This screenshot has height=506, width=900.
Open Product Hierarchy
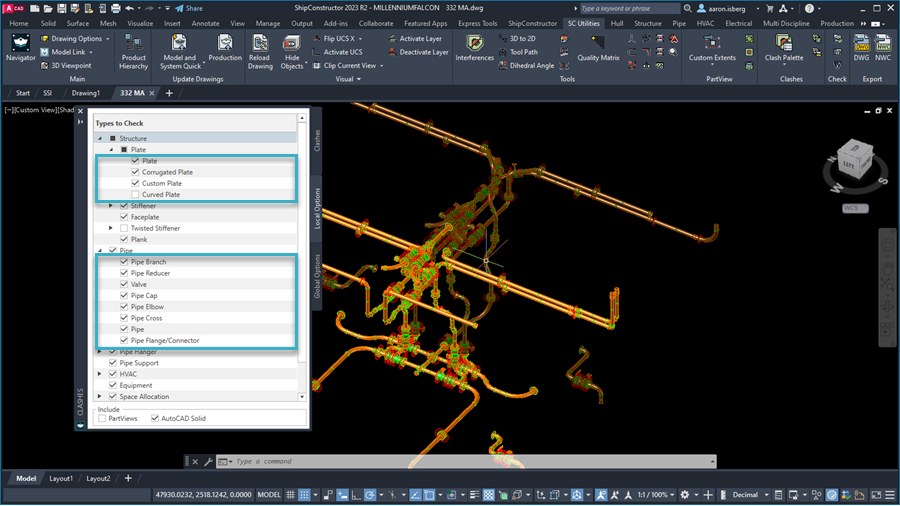click(x=133, y=51)
